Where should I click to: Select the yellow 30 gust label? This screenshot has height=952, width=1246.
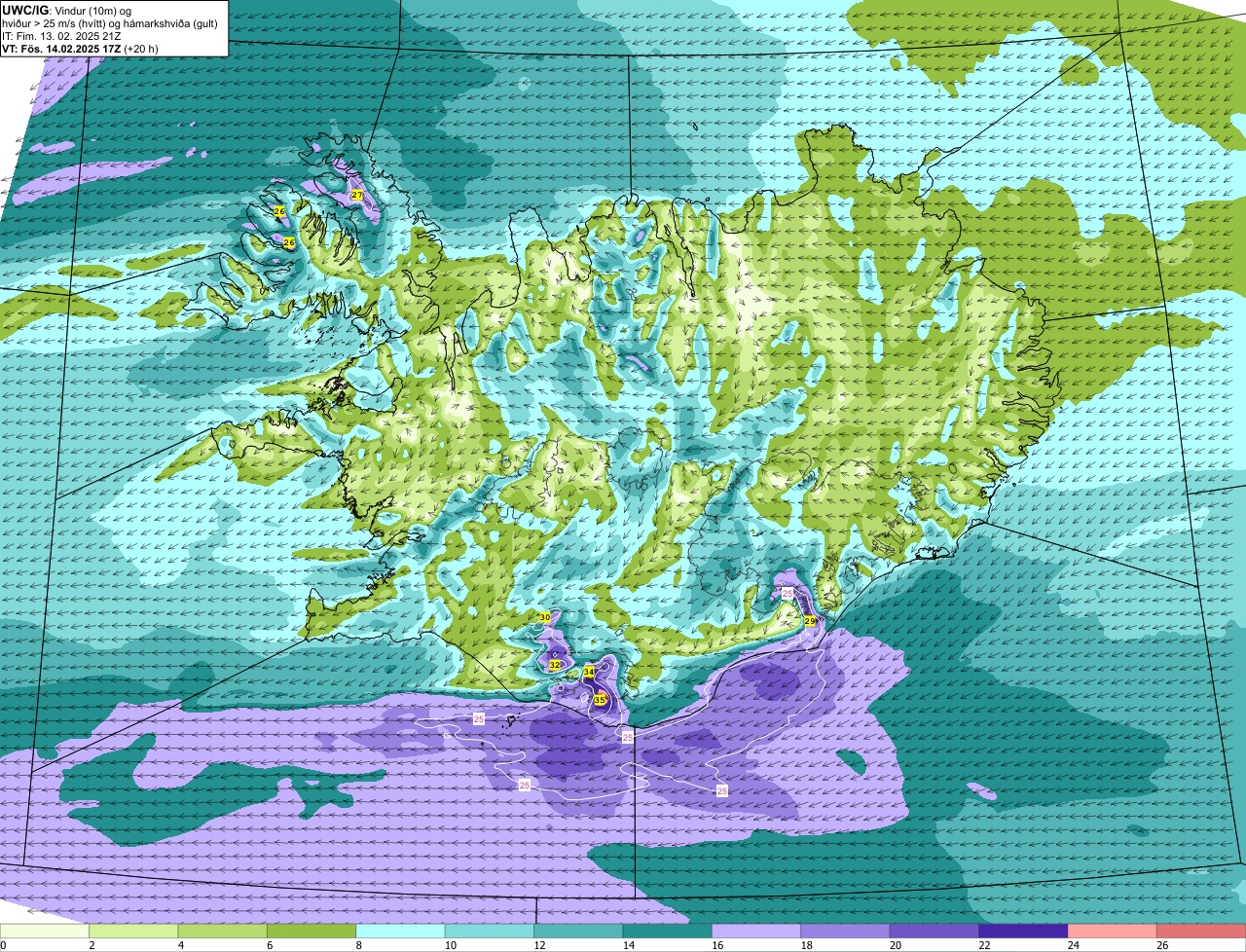545,618
